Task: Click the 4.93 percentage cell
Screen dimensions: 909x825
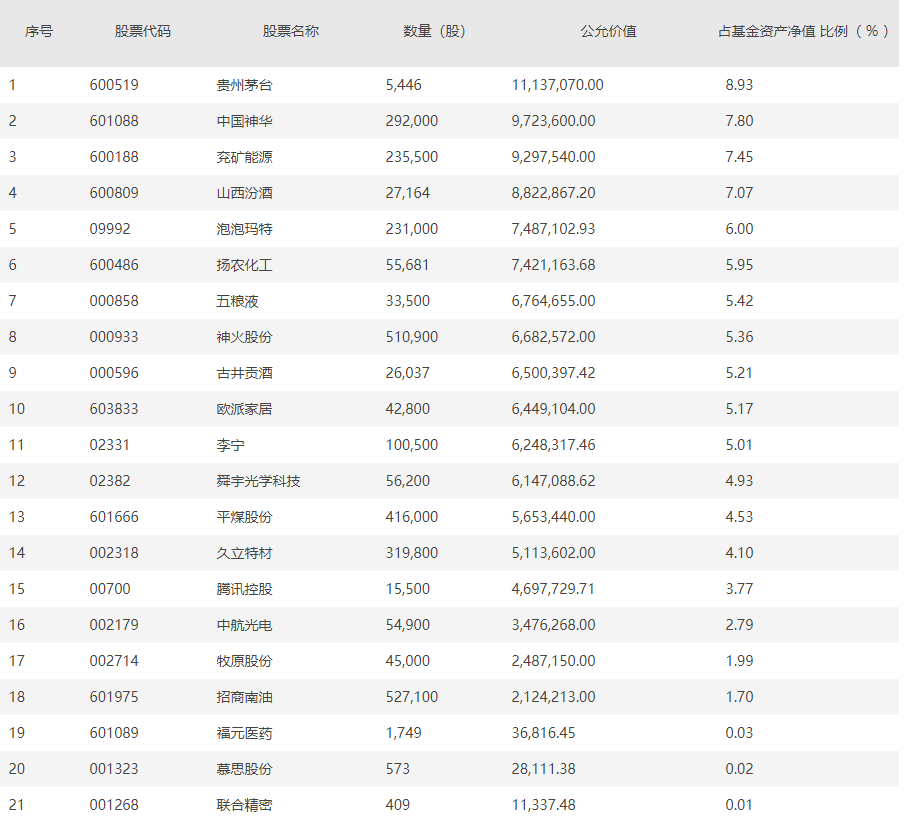Action: (x=739, y=481)
